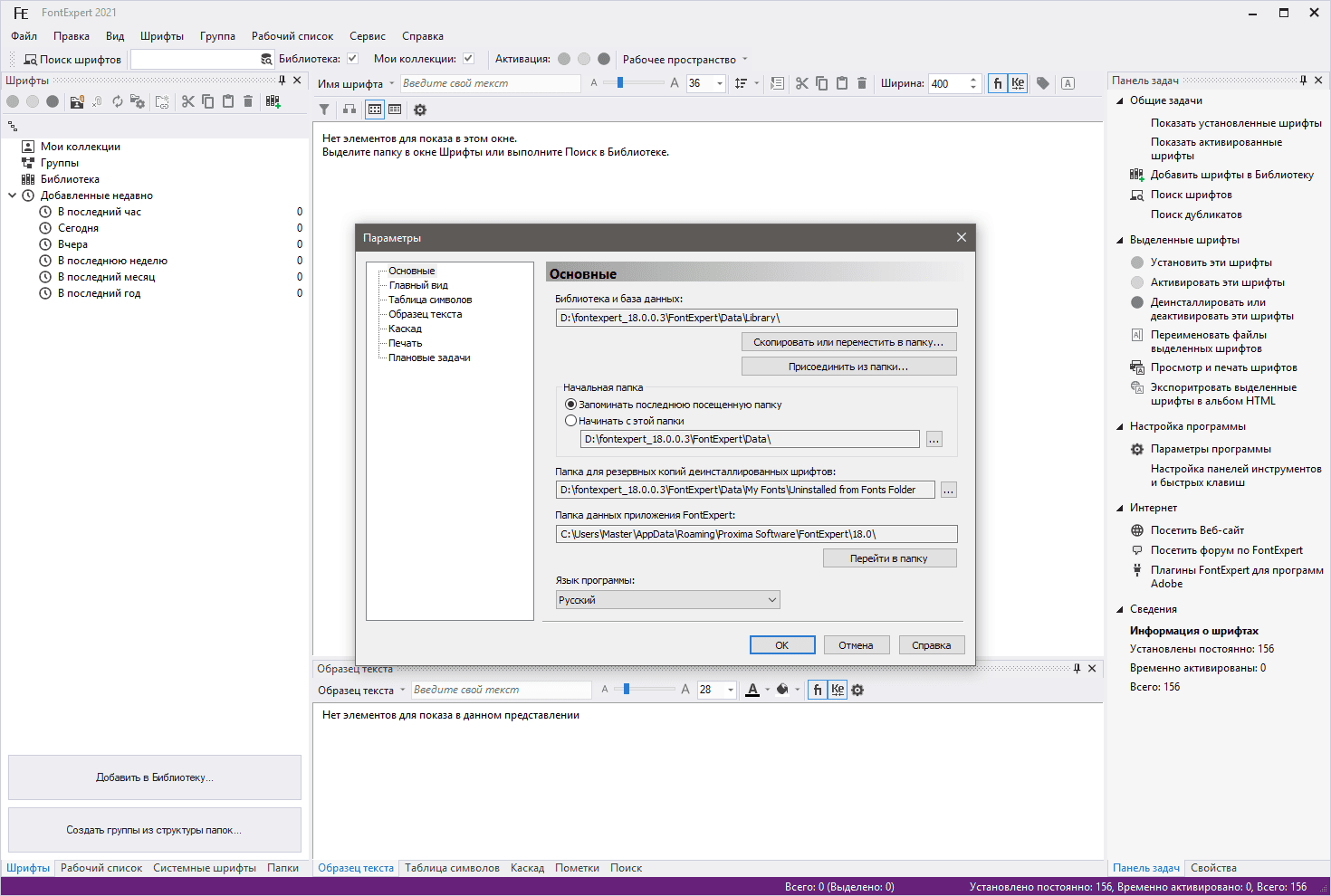Click 'Перейти в папку' button
This screenshot has height=896, width=1331.
889,558
